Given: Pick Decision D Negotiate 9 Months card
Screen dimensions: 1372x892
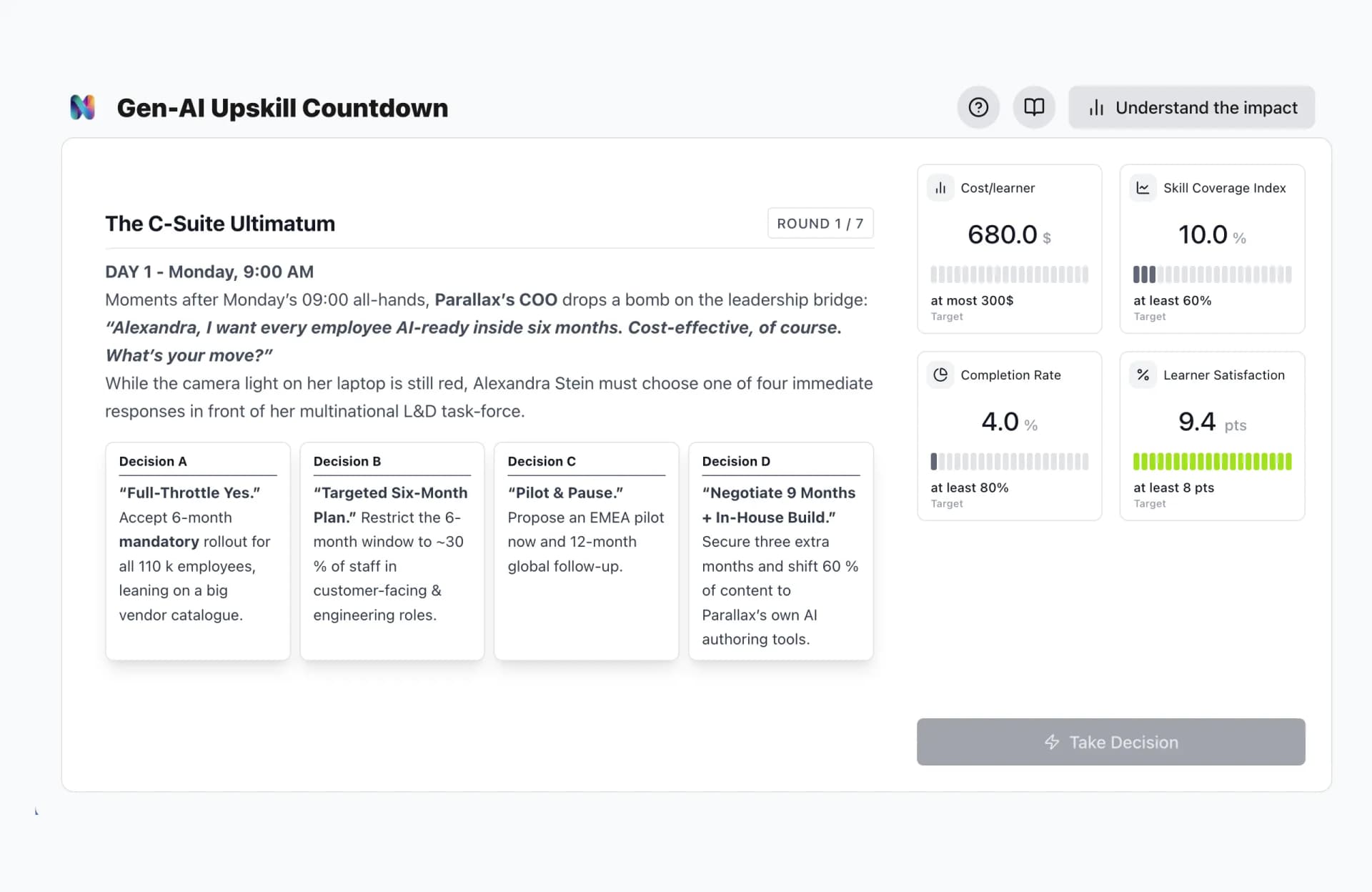Looking at the screenshot, I should pyautogui.click(x=780, y=551).
